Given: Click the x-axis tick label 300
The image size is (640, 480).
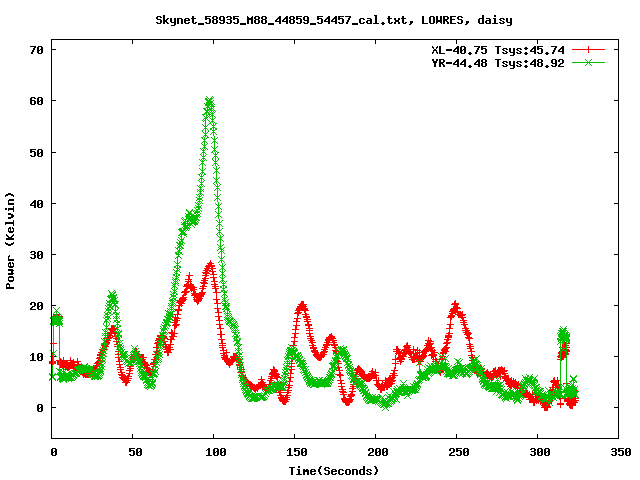Looking at the screenshot, I should (x=540, y=452).
